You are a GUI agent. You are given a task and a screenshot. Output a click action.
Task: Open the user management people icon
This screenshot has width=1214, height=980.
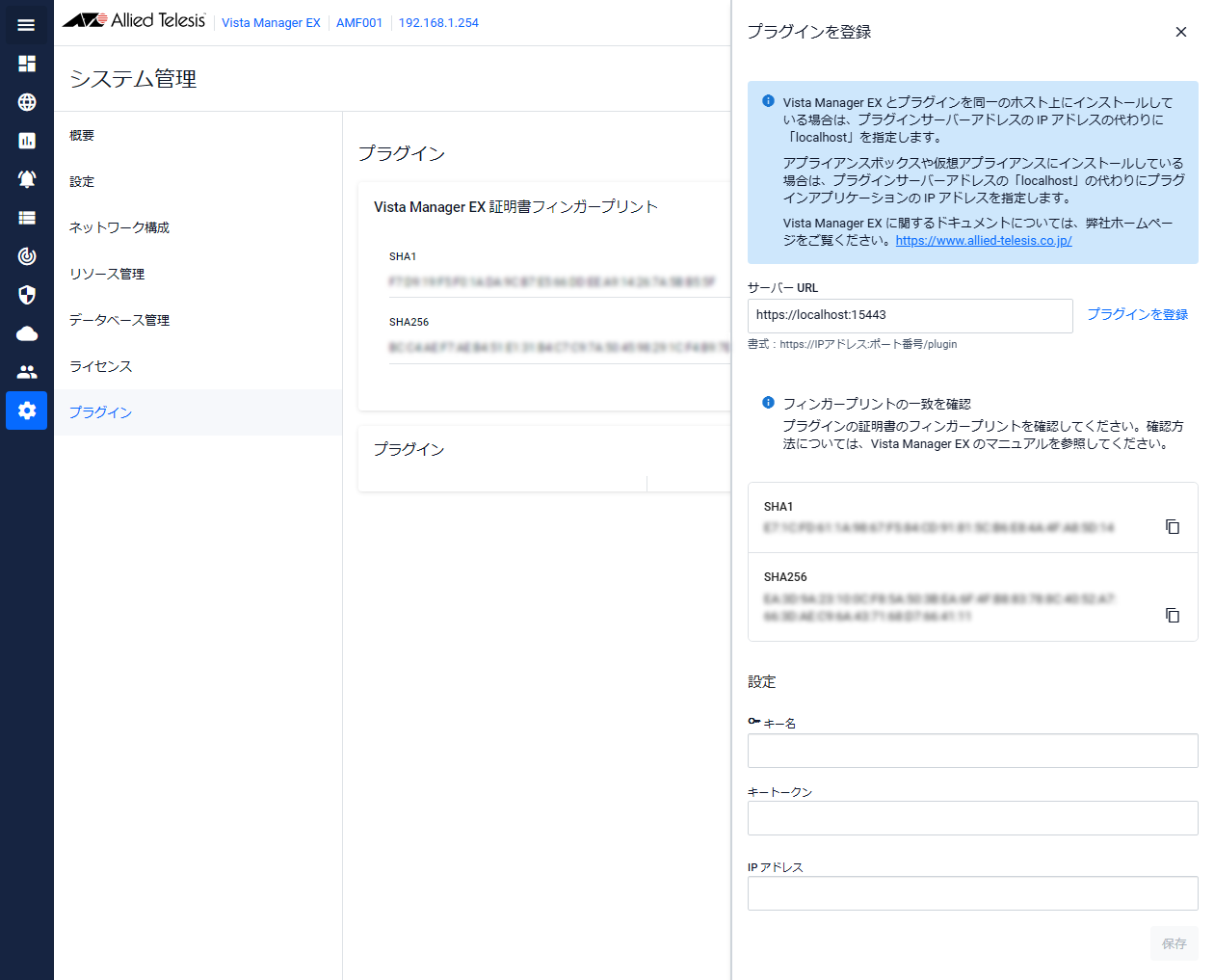(26, 372)
